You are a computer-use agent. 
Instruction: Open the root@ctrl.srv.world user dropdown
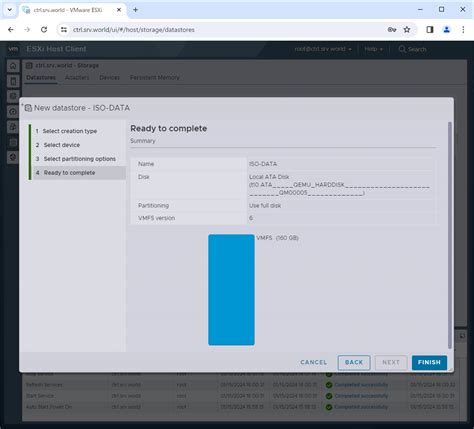pyautogui.click(x=323, y=49)
